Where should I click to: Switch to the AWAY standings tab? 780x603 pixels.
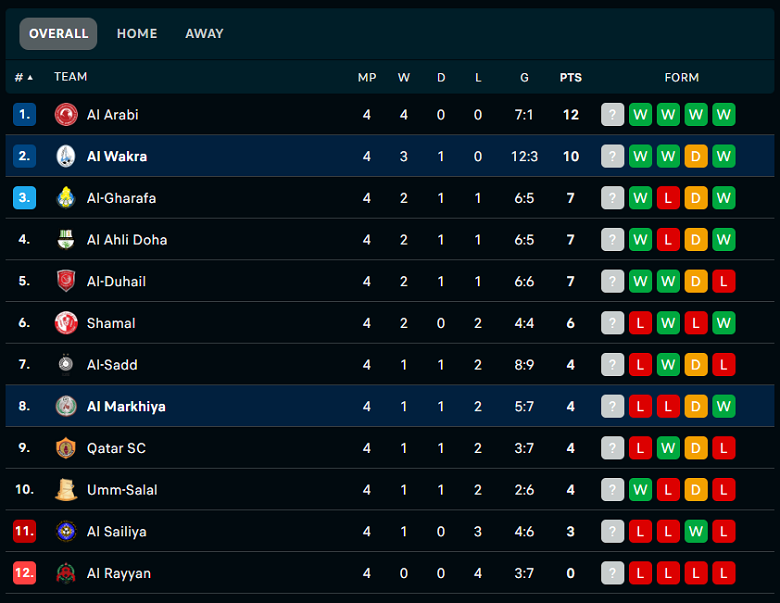[x=204, y=33]
